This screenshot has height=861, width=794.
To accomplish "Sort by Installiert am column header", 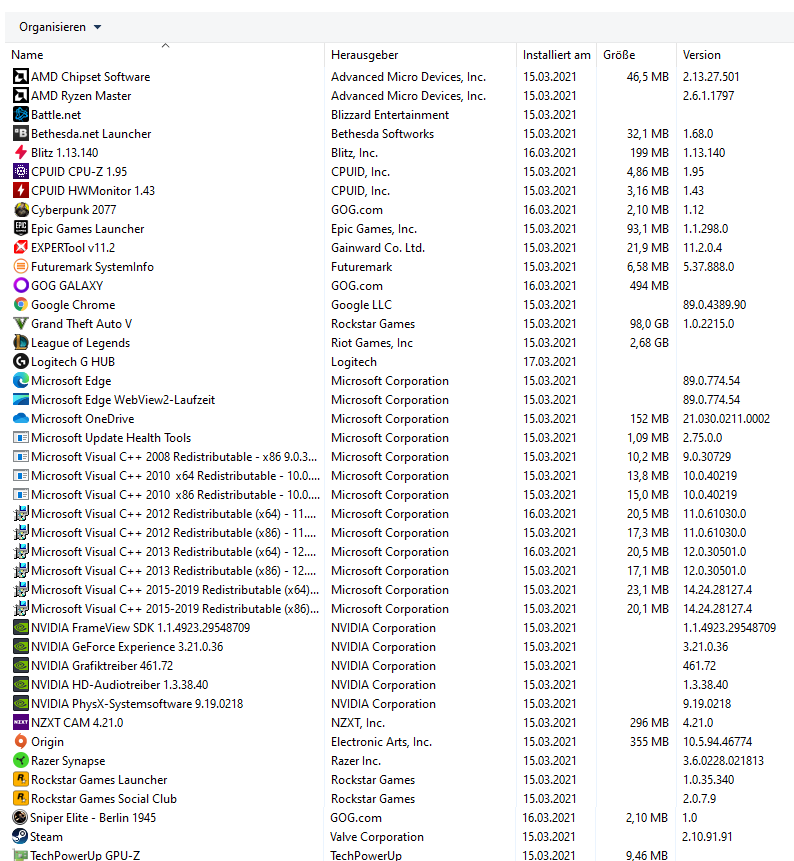I will (556, 55).
